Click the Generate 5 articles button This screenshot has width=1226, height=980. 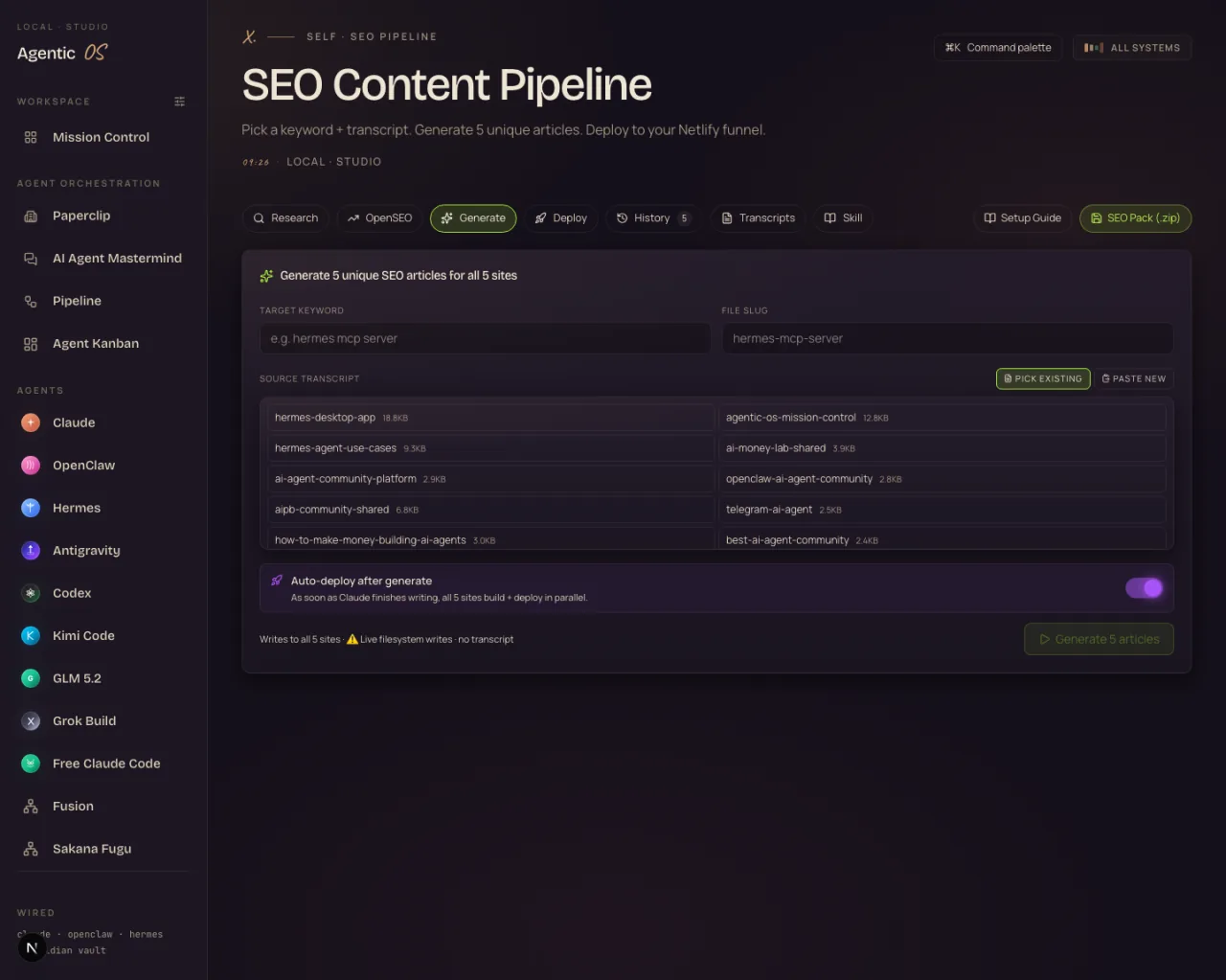click(1099, 639)
